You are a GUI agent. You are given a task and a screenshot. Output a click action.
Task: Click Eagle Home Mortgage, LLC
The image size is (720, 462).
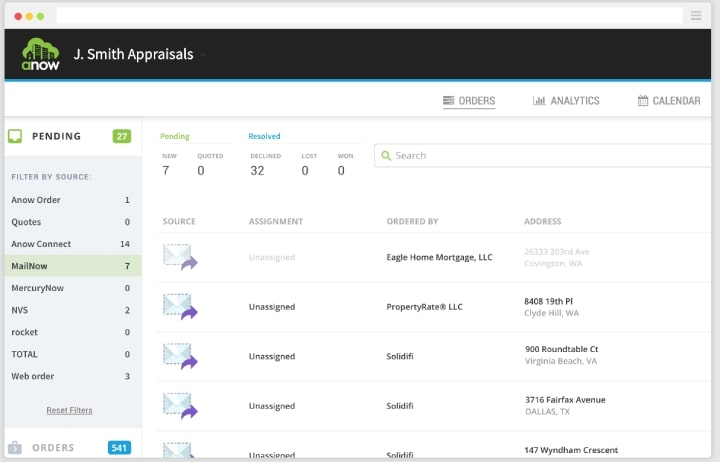(439, 257)
